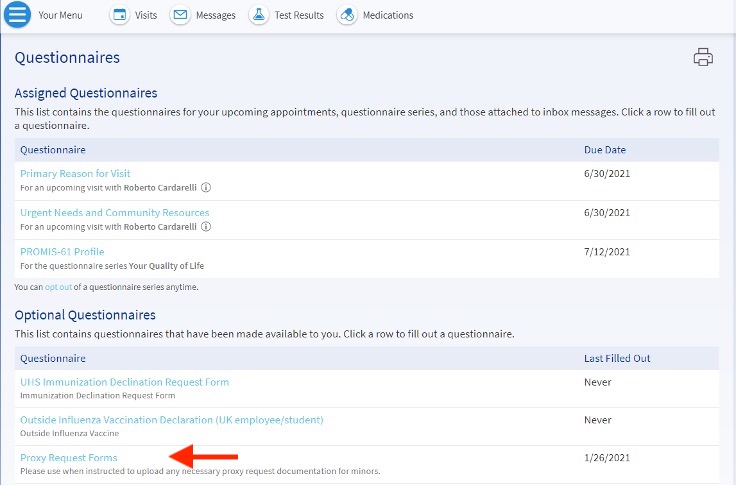Screen dimensions: 736x486
Task: Open the Medications menu label
Action: [x=388, y=15]
